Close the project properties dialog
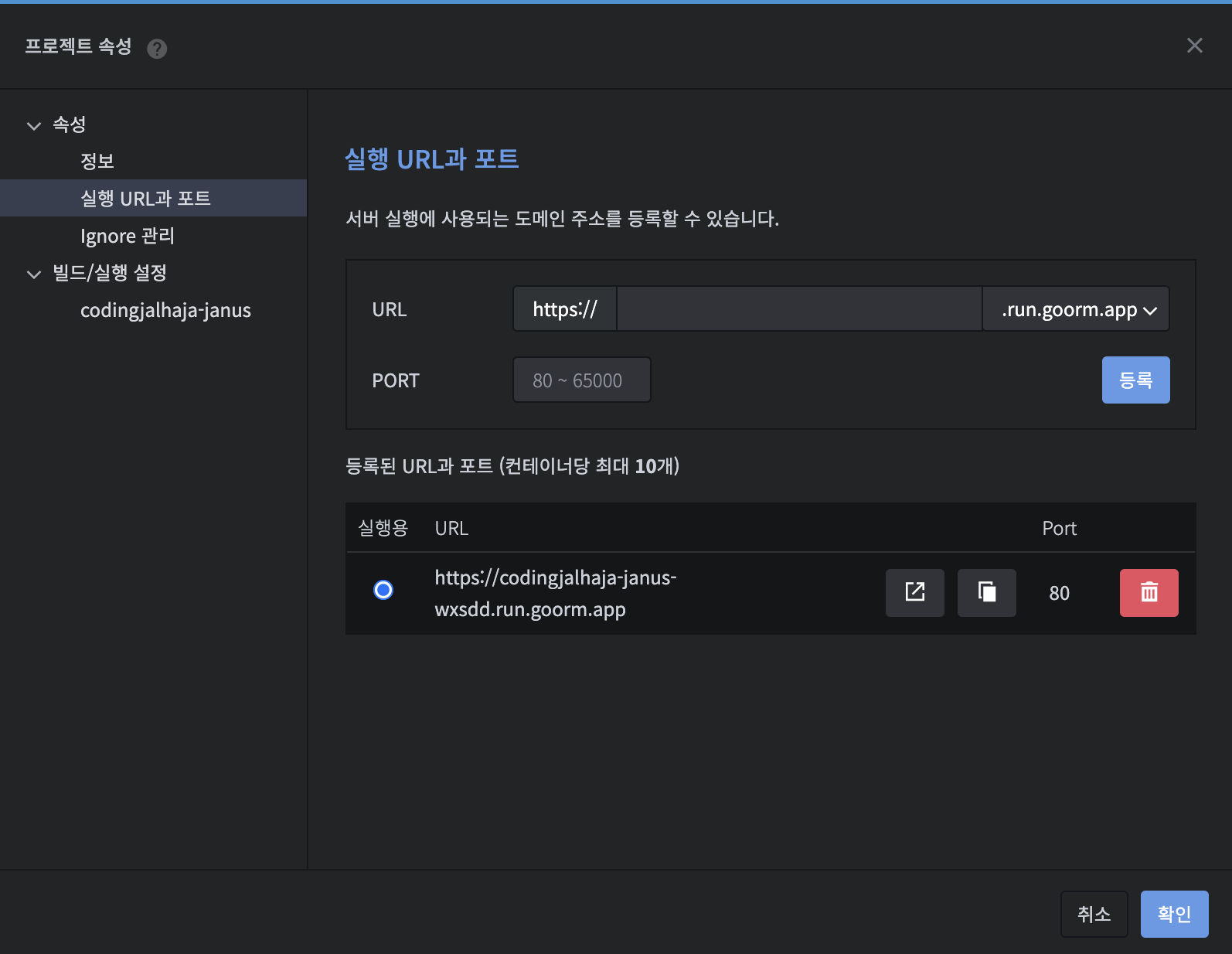 (x=1194, y=46)
